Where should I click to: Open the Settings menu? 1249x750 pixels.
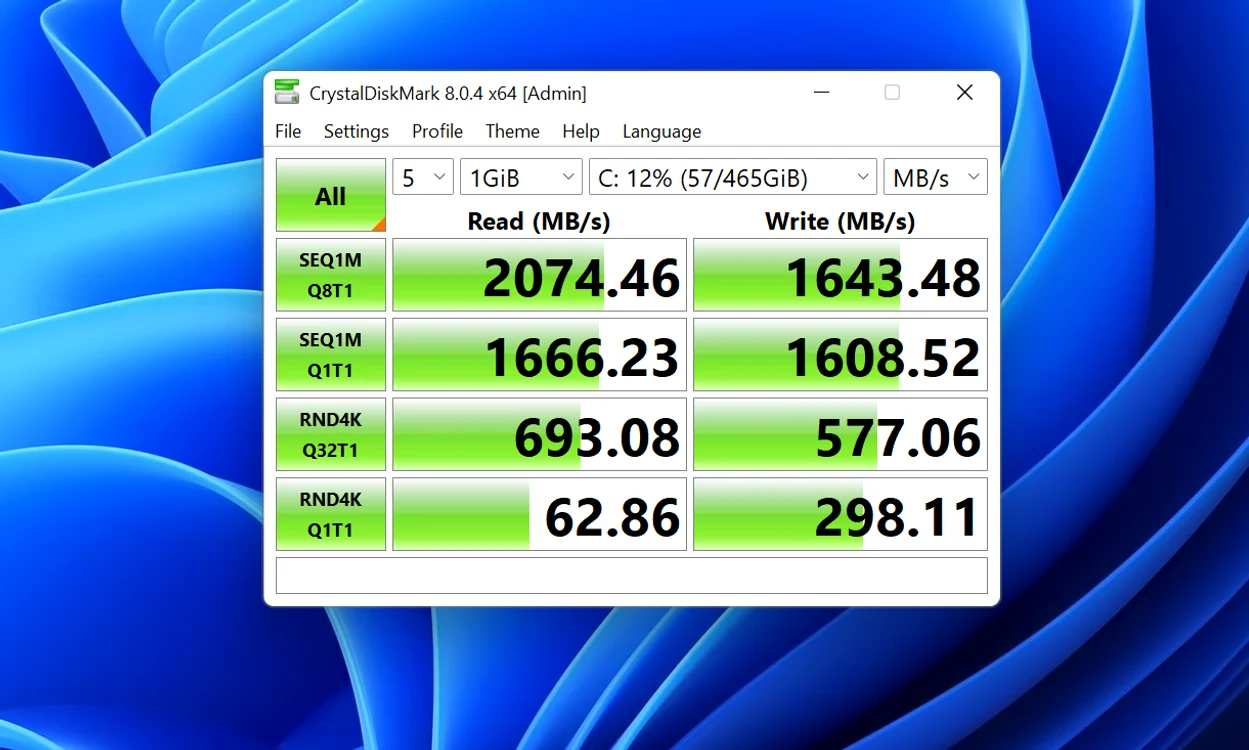pos(356,131)
